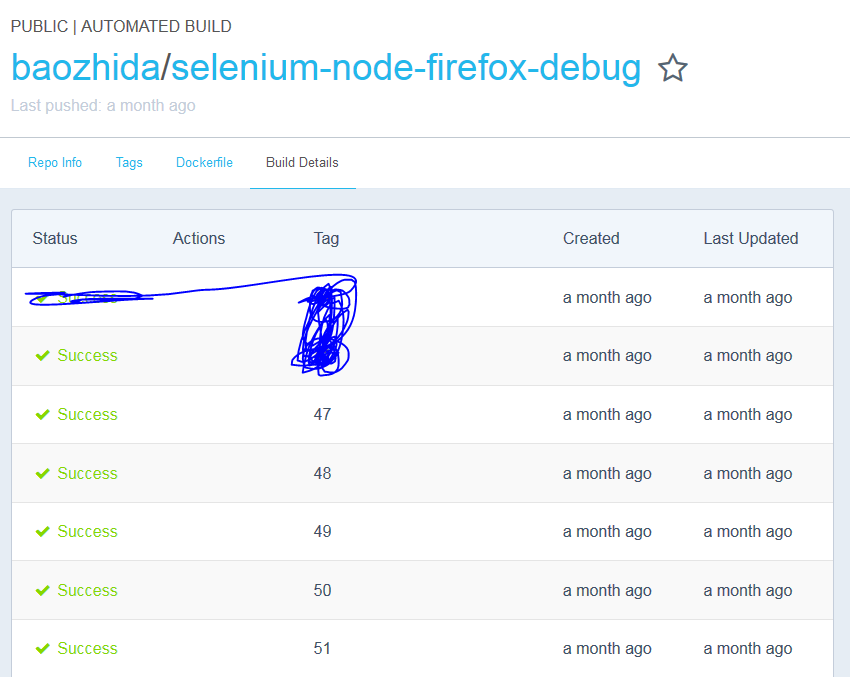
Task: Click the Last pushed a month ago text
Action: tap(103, 106)
